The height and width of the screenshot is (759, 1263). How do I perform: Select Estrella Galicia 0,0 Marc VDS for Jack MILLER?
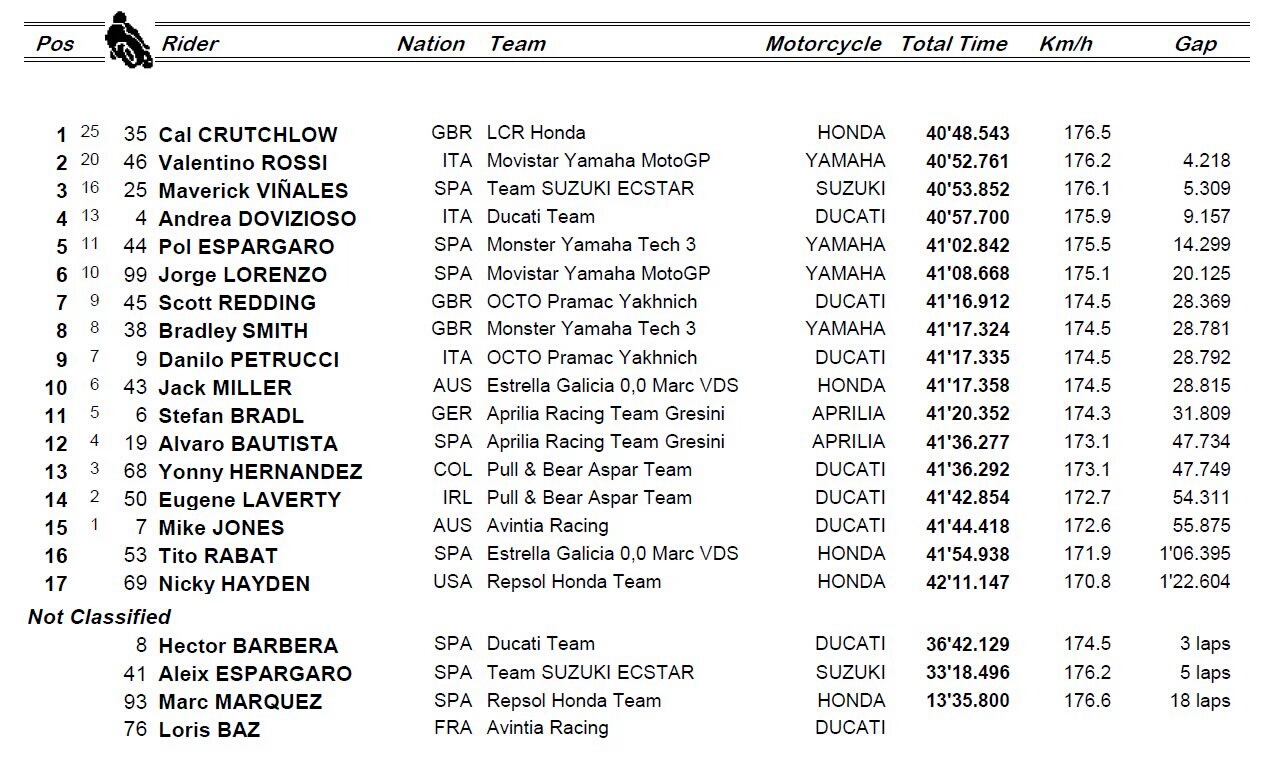(x=612, y=386)
